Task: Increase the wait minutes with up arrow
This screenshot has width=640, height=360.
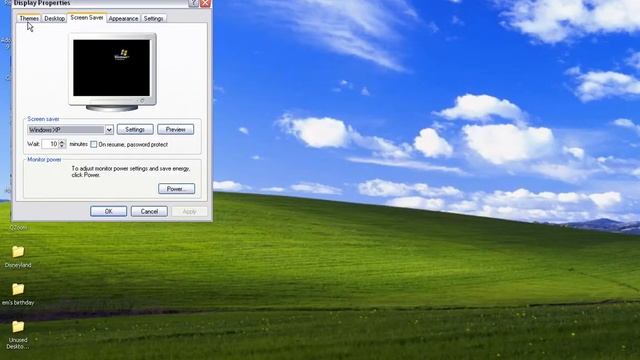Action: [x=62, y=142]
